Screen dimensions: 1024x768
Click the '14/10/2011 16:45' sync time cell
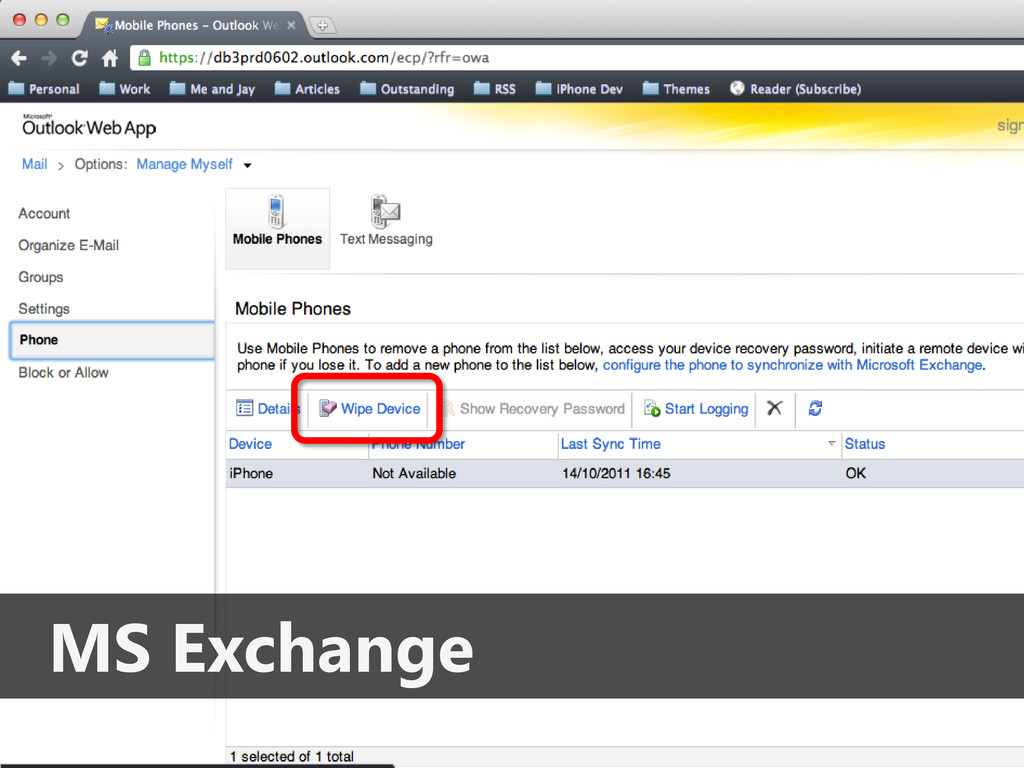tap(616, 473)
